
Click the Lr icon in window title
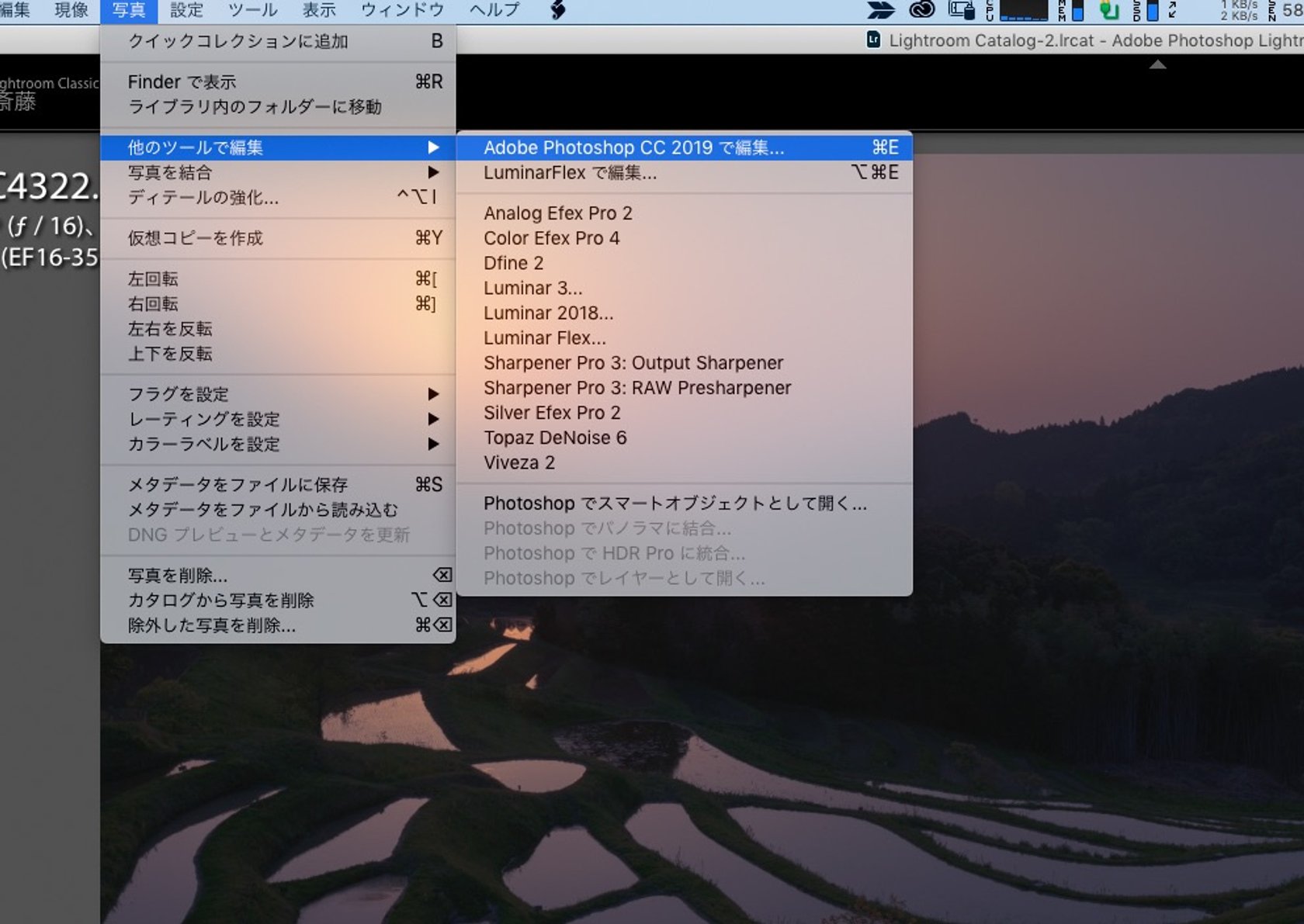pyautogui.click(x=873, y=40)
